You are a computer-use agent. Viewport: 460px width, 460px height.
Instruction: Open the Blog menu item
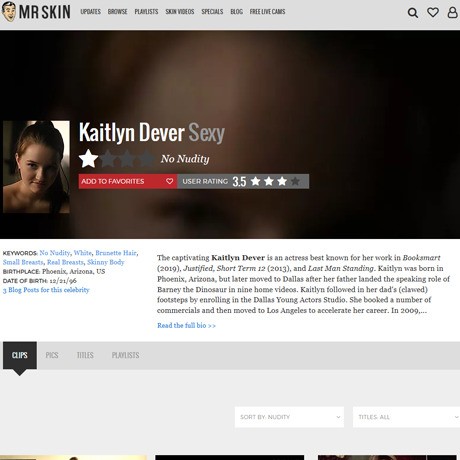tap(236, 12)
